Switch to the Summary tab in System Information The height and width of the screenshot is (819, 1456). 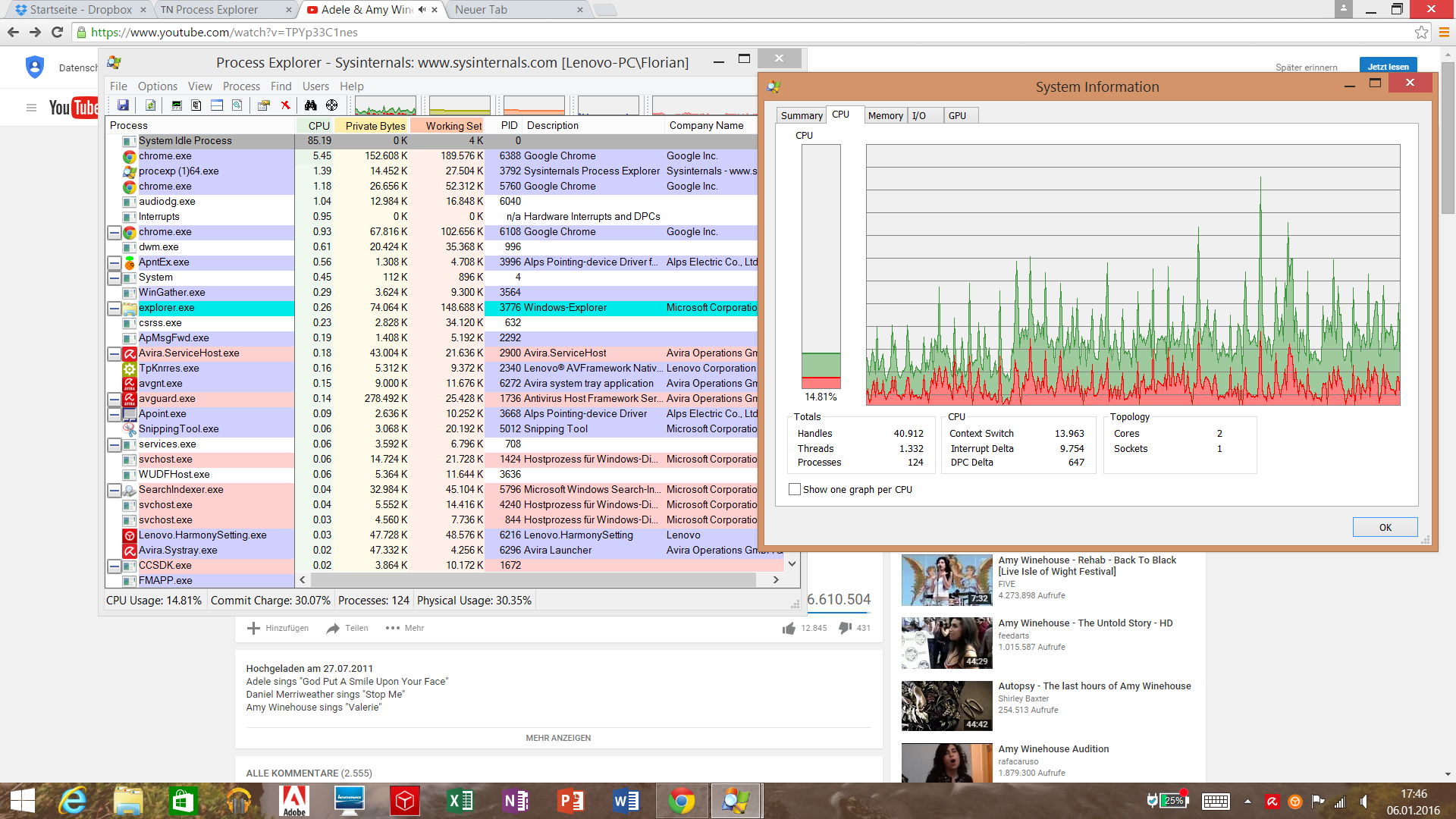coord(802,115)
